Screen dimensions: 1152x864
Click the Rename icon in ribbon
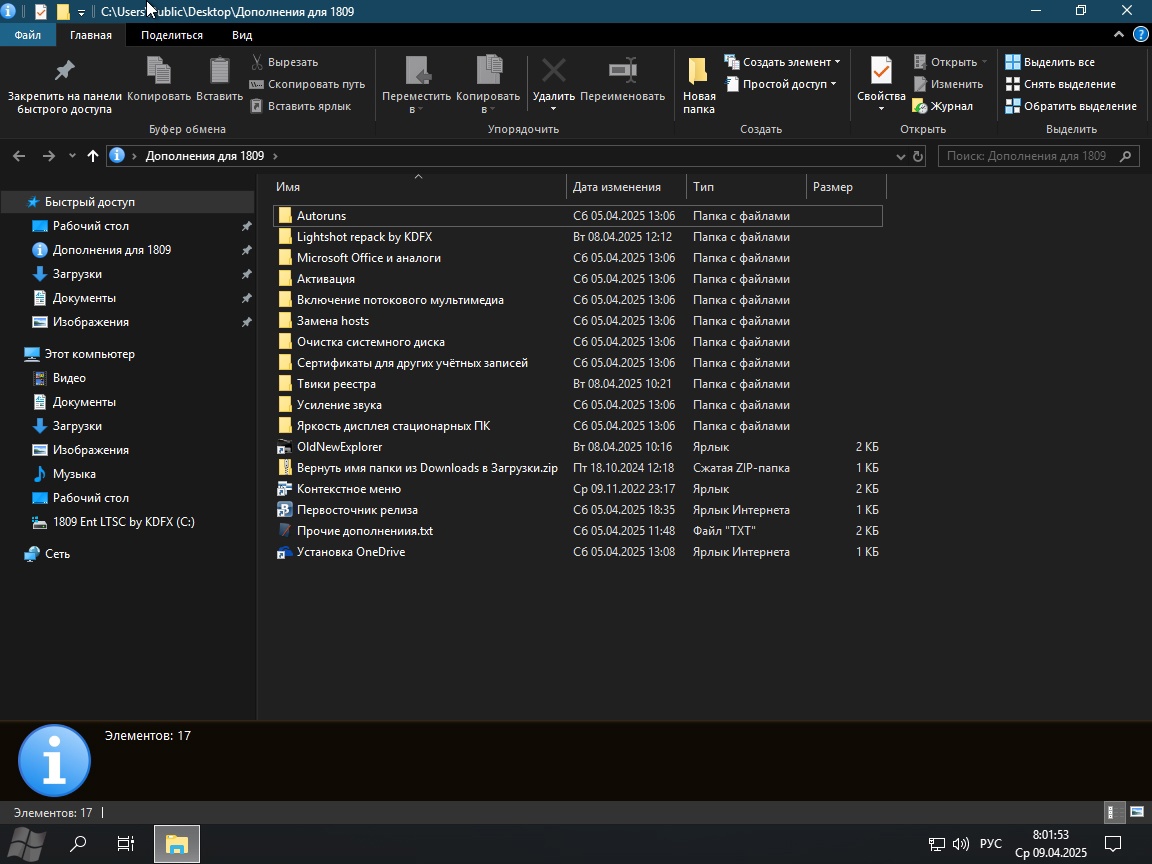pyautogui.click(x=622, y=72)
